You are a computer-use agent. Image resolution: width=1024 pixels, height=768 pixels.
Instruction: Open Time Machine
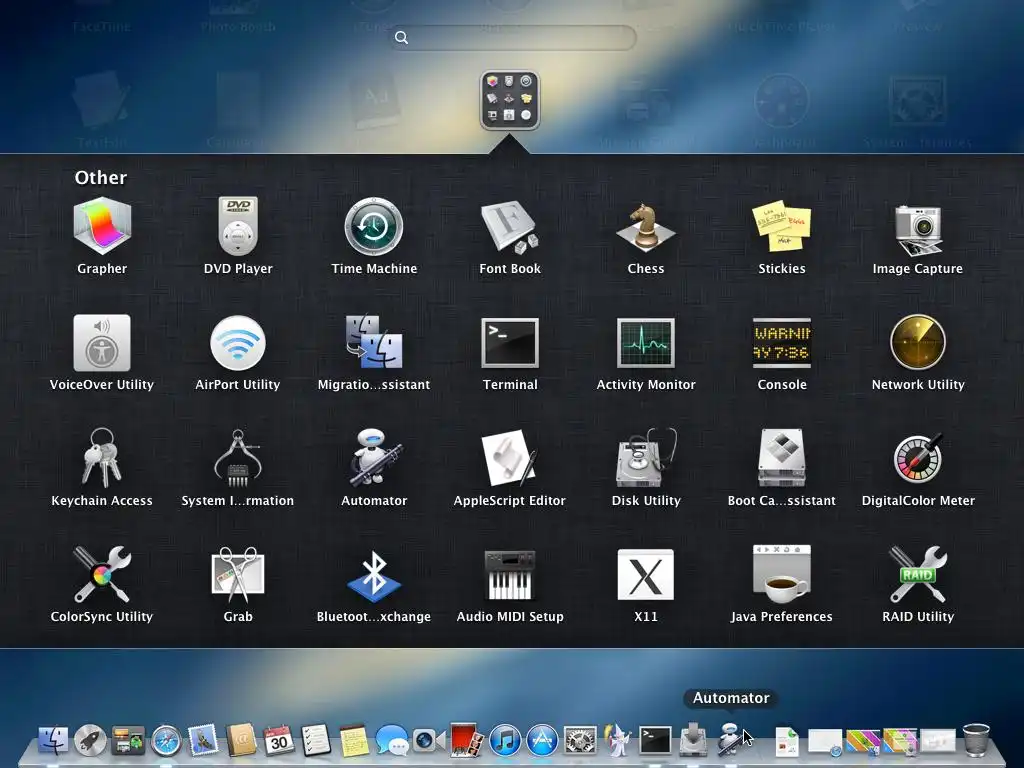(374, 226)
